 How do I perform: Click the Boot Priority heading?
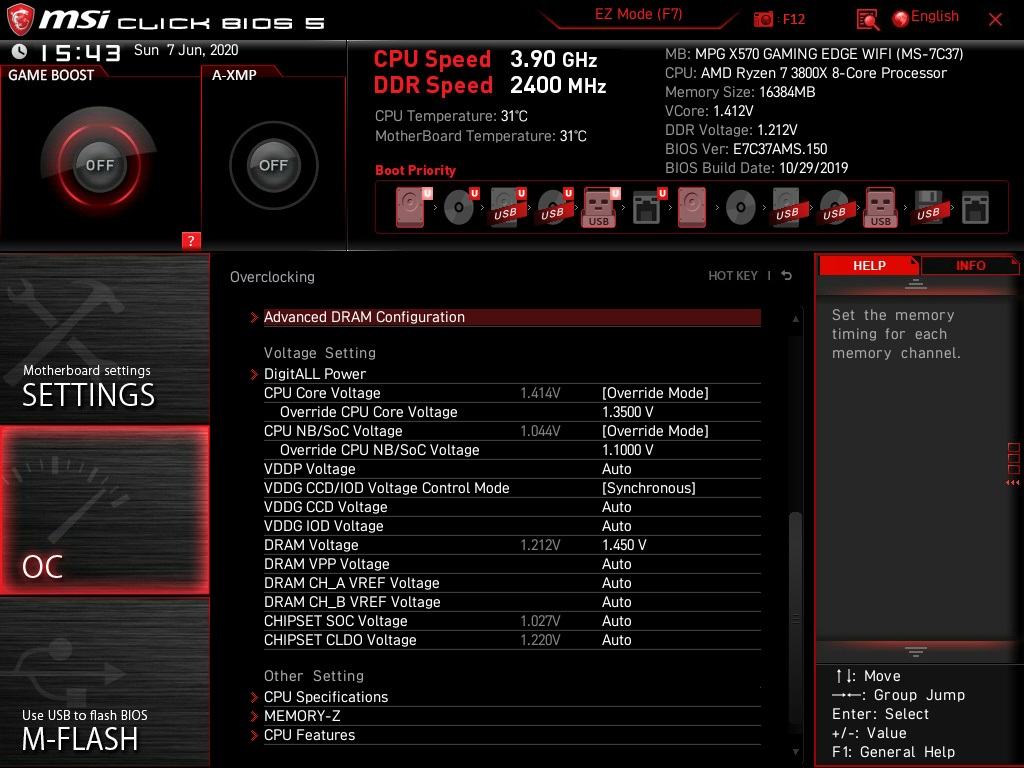point(415,170)
